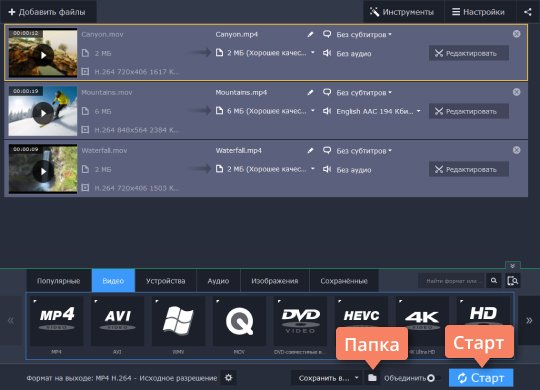
Task: Click the blue Старт button
Action: pos(481,378)
